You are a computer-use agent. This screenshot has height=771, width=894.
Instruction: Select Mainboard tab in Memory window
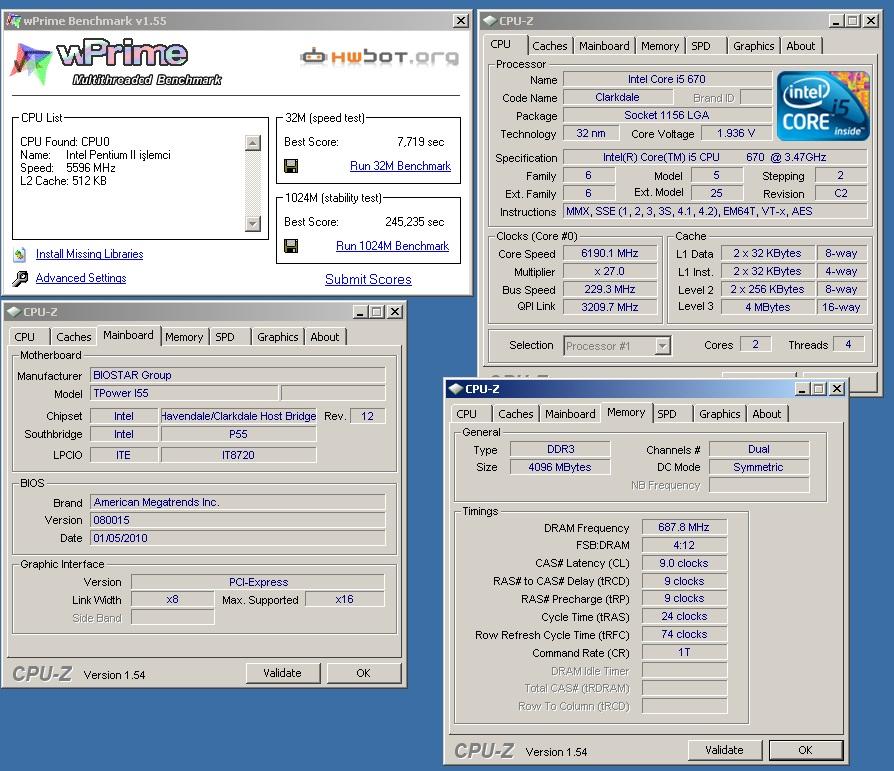pos(570,414)
